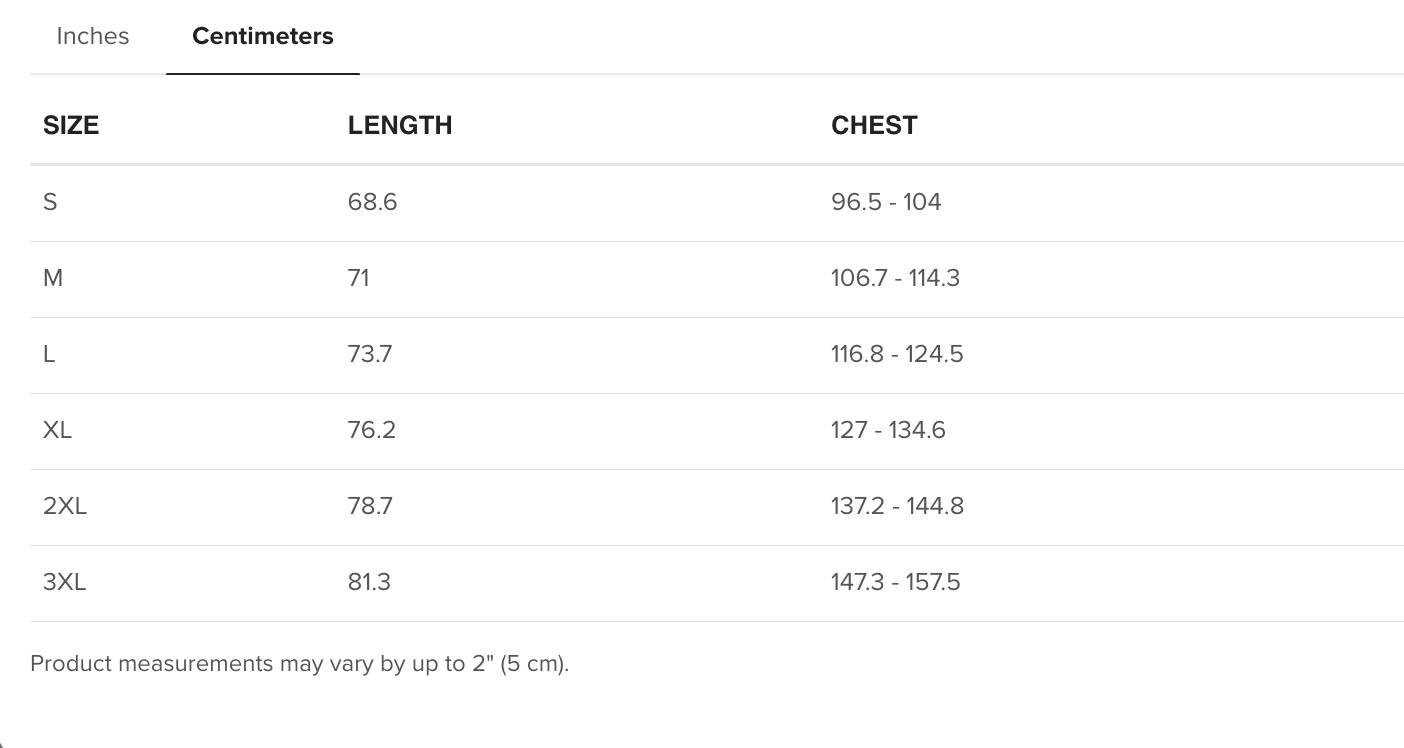Viewport: 1404px width, 748px height.
Task: Click the product measurements disclaimer text
Action: [299, 664]
